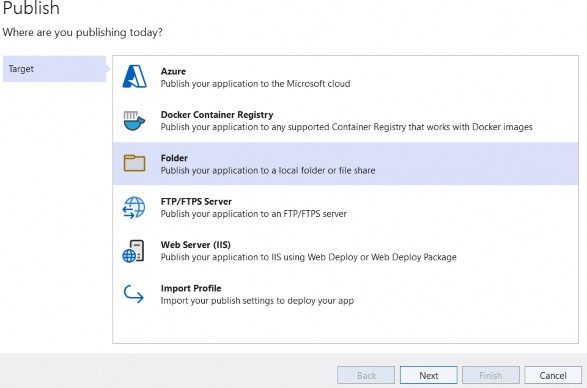
Task: Click the Import Profile arrow icon
Action: 134,294
